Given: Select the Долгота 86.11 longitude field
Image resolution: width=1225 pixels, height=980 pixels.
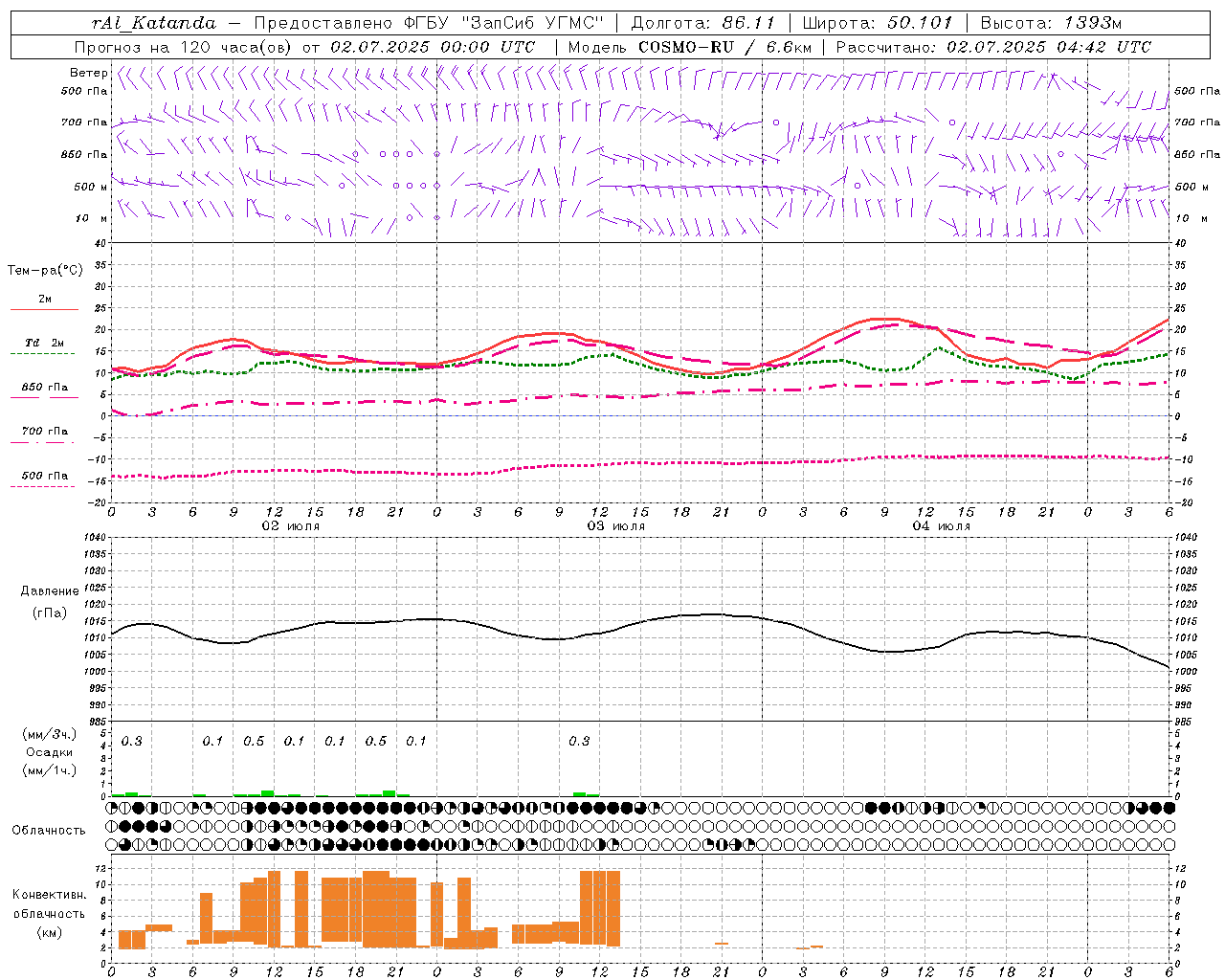Looking at the screenshot, I should click(709, 23).
